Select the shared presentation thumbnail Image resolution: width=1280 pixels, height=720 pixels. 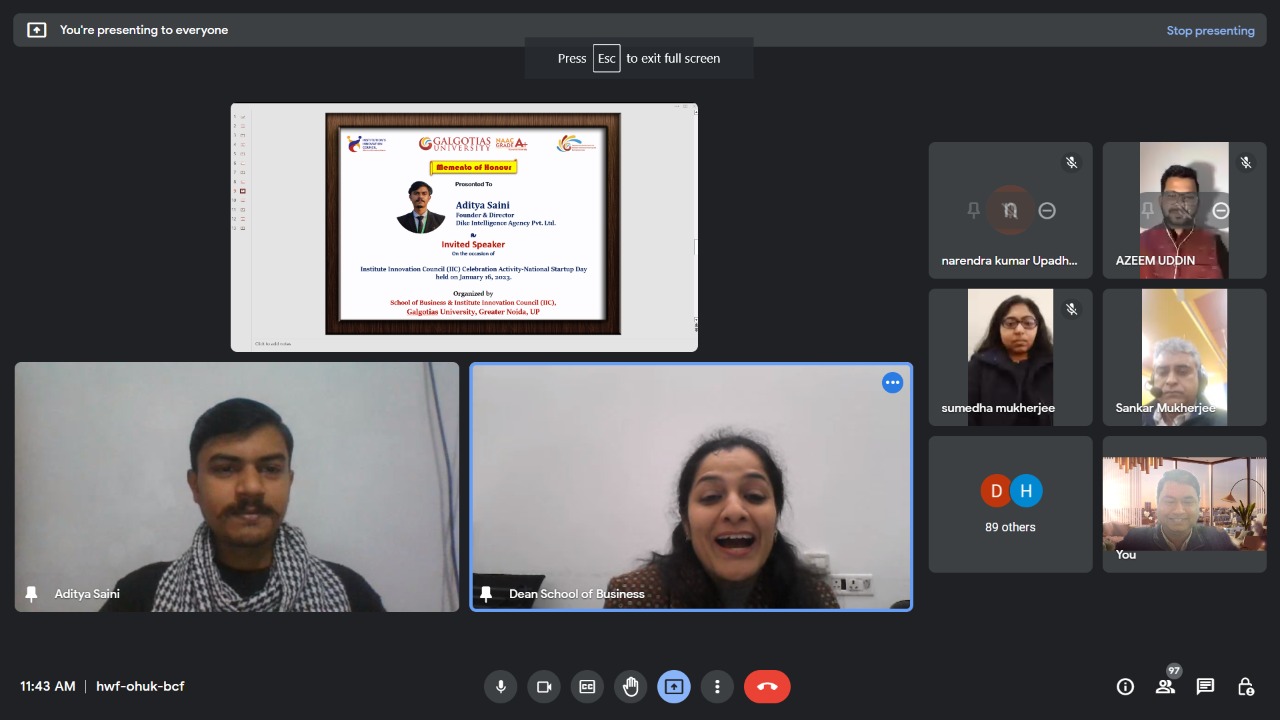[464, 227]
